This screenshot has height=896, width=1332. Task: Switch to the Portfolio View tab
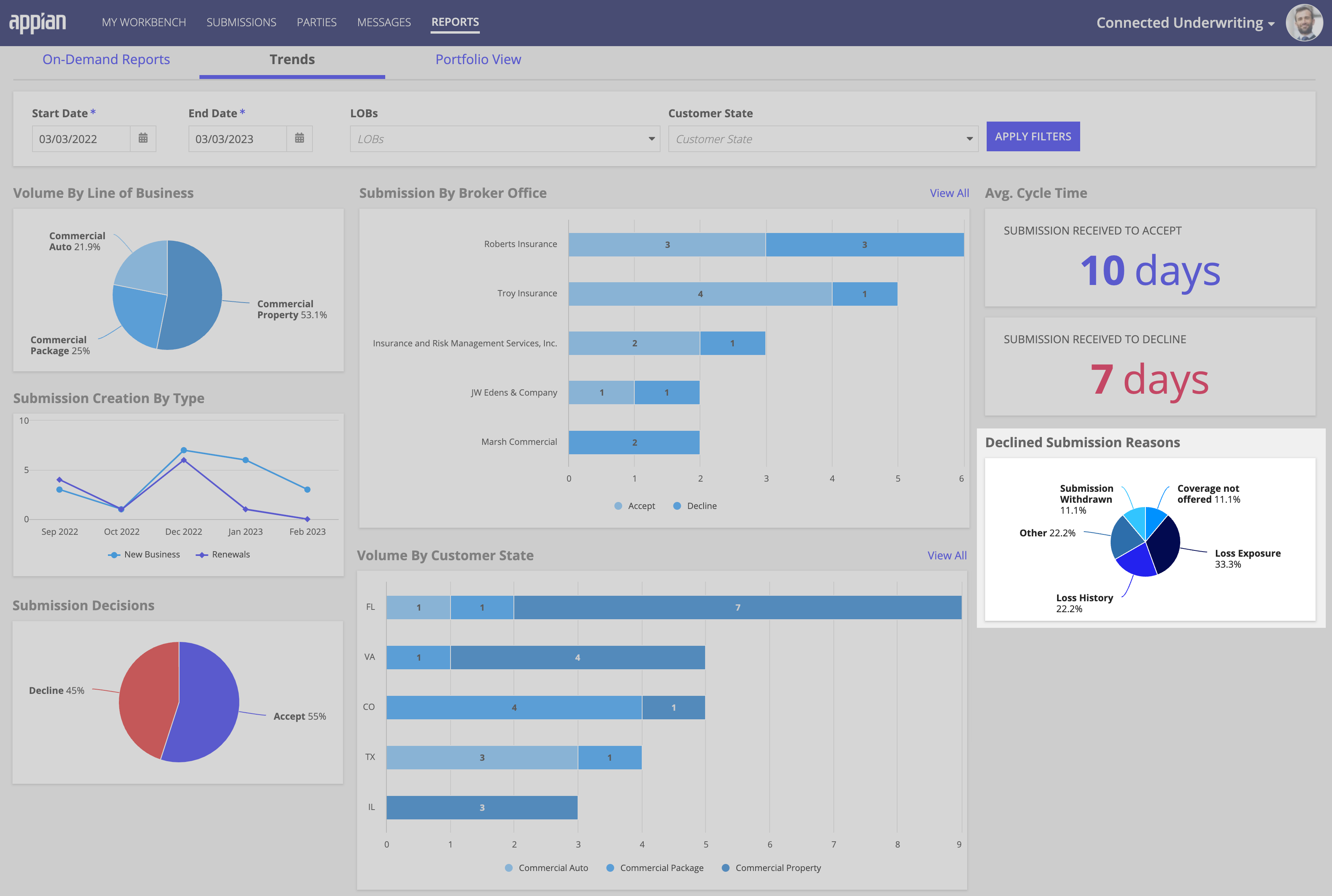pos(477,58)
